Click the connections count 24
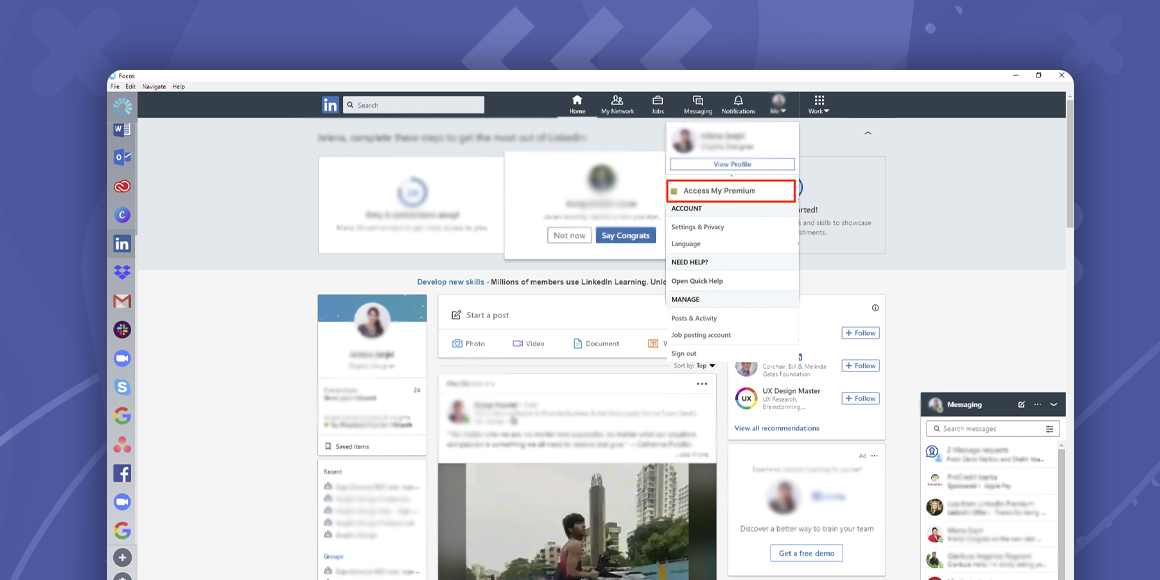 pos(417,390)
